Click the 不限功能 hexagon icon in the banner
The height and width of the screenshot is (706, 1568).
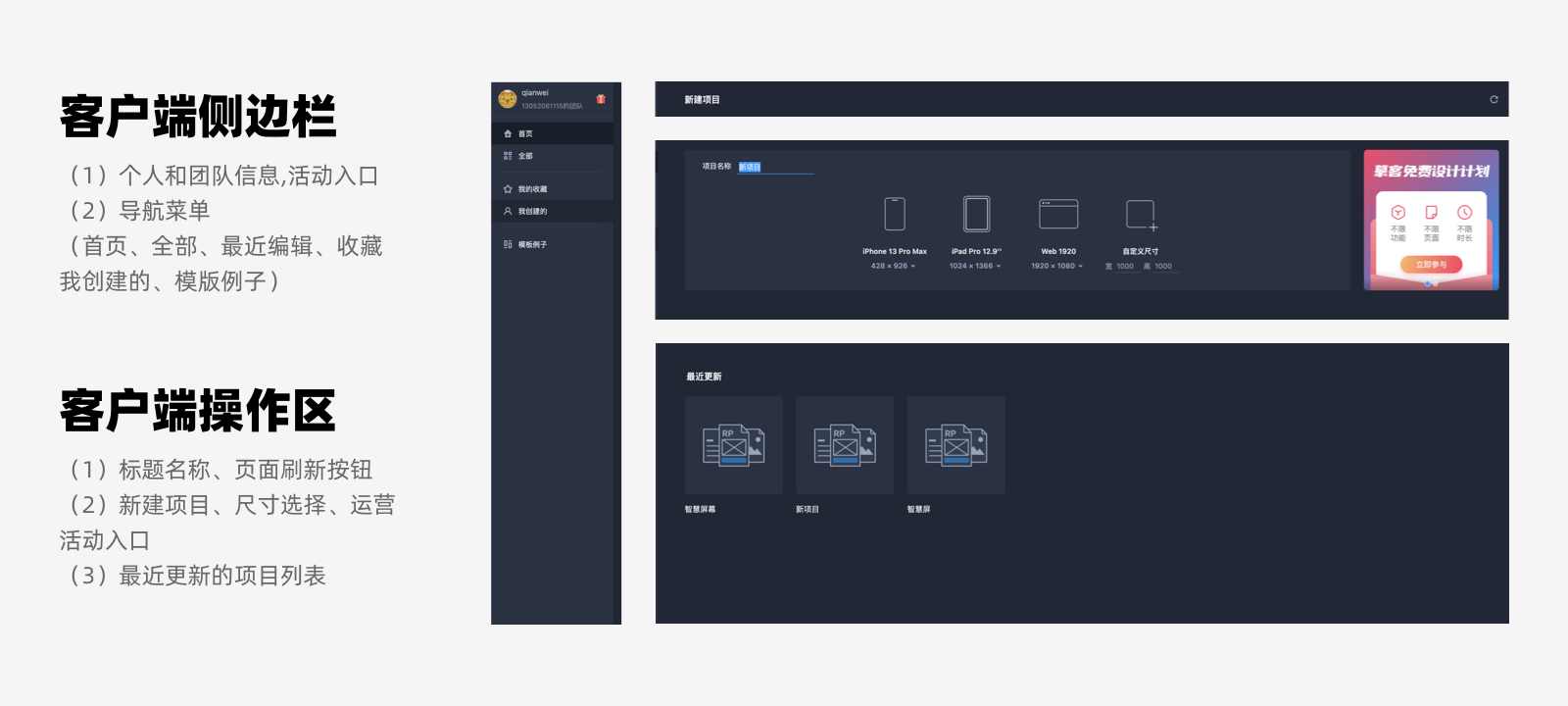(1398, 213)
